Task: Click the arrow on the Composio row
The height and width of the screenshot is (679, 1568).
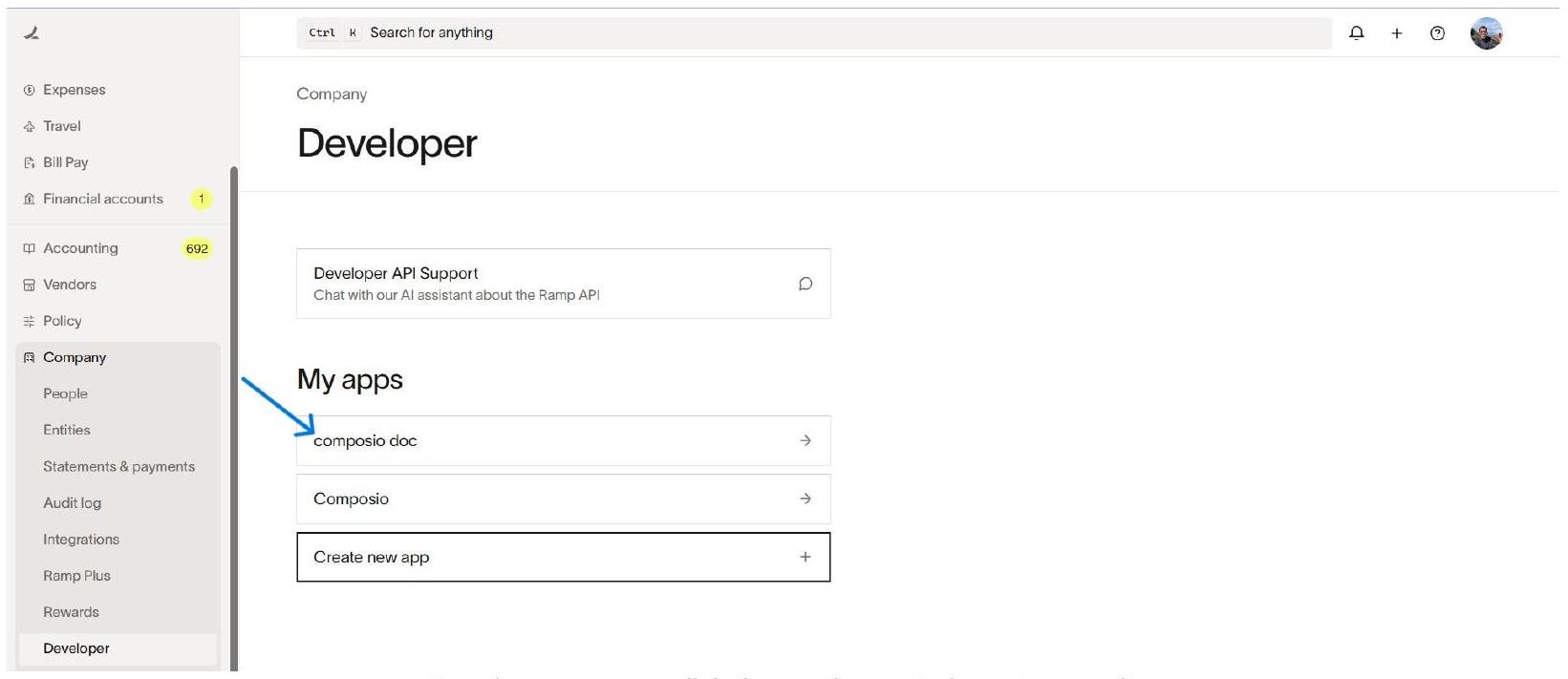Action: tap(805, 499)
